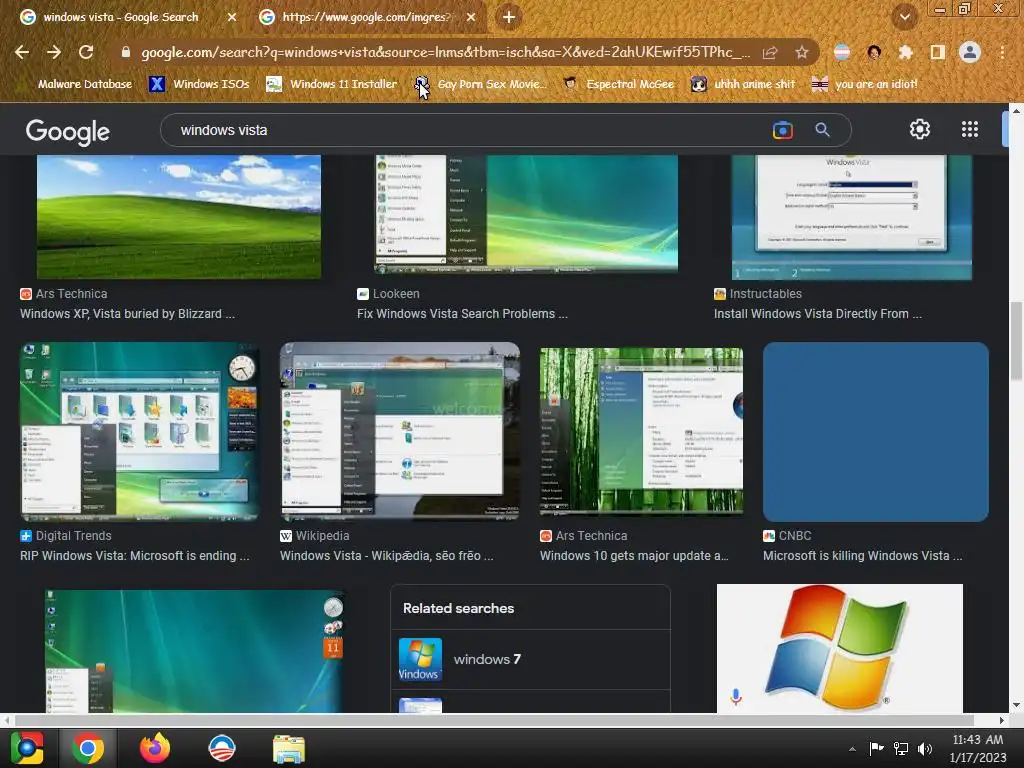
Task: Click the microphone voice search icon
Action: click(735, 697)
